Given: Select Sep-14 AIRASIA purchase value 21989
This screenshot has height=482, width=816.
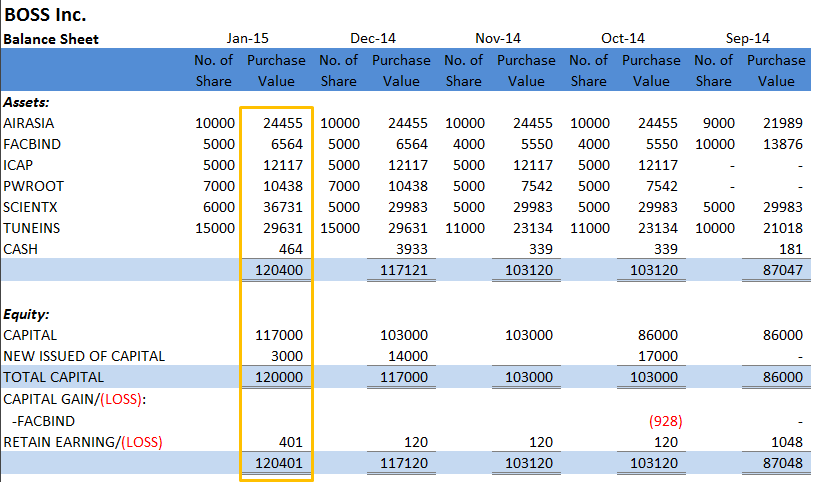Looking at the screenshot, I should 783,123.
